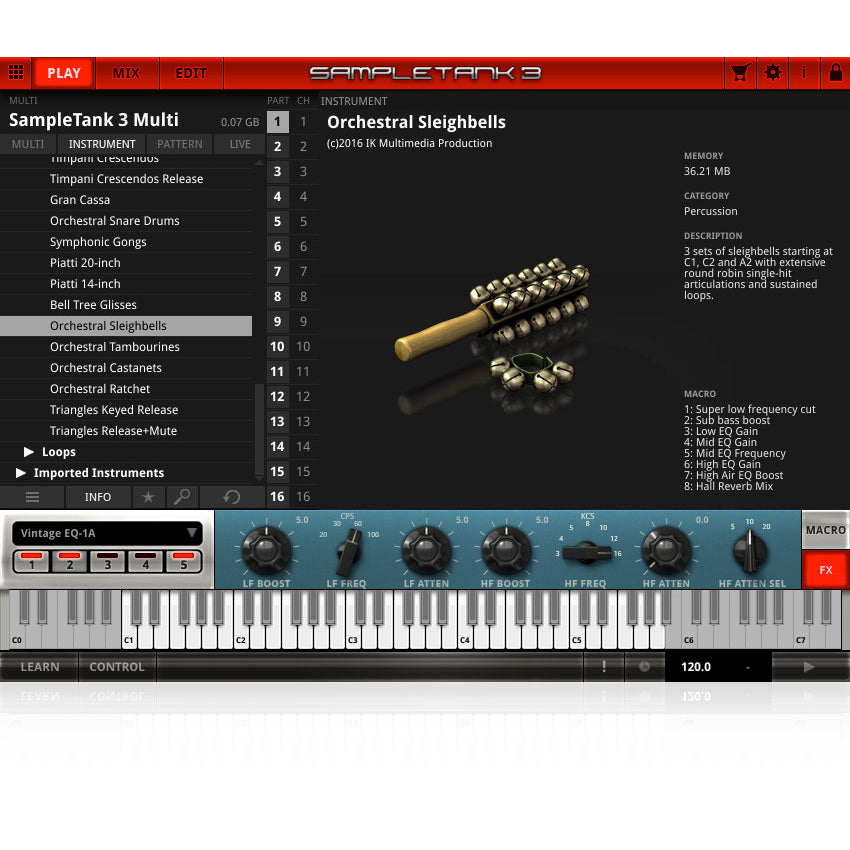
Task: Click the lock icon top right
Action: coord(836,73)
